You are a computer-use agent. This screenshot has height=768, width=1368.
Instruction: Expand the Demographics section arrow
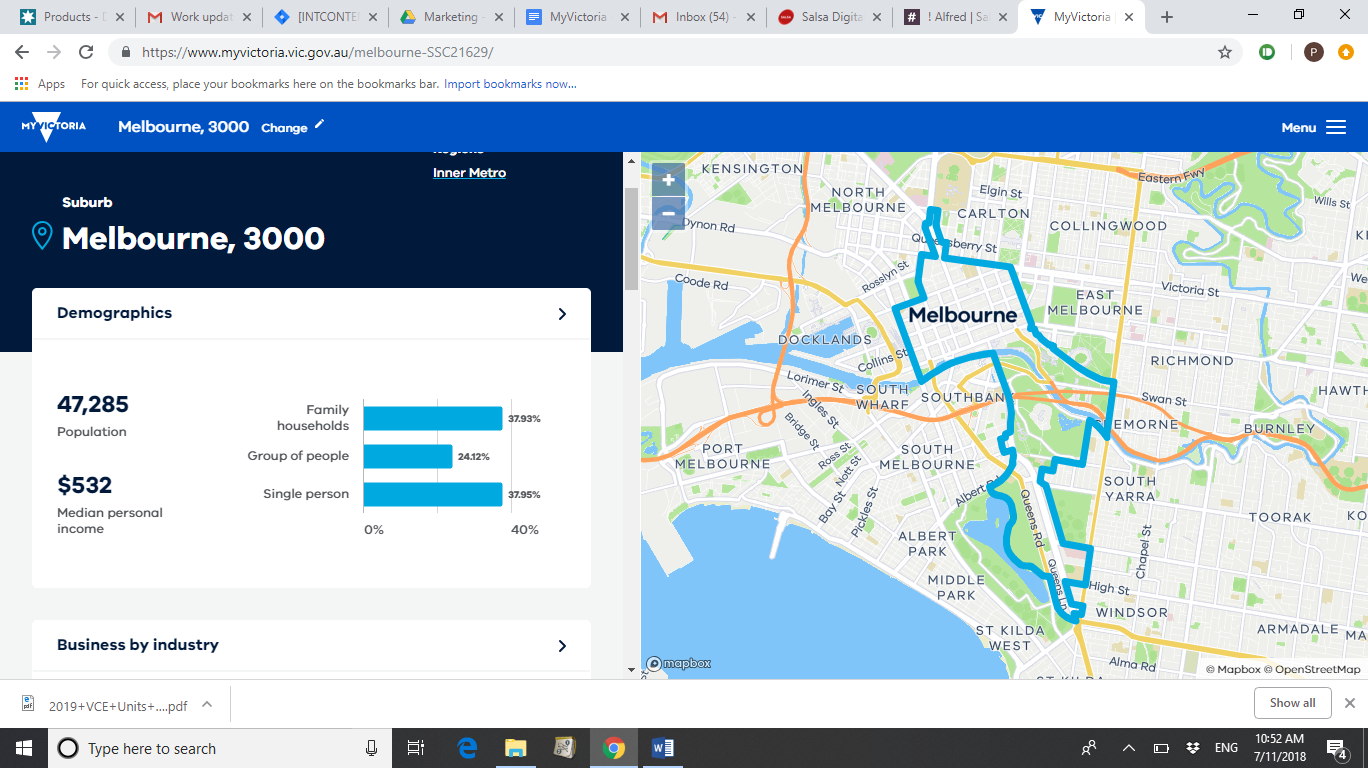click(562, 314)
